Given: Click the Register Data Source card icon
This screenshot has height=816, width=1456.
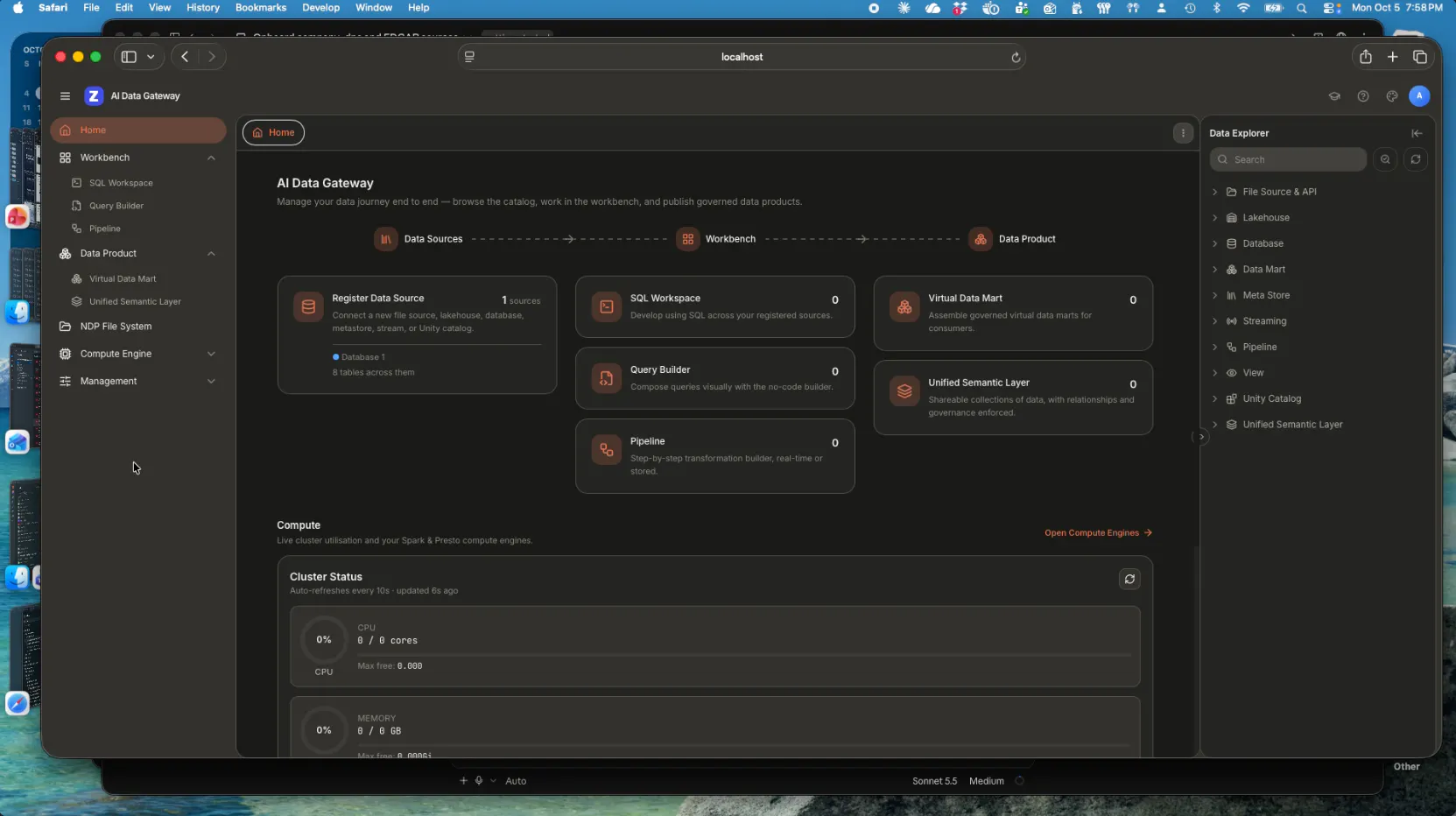Looking at the screenshot, I should [308, 307].
